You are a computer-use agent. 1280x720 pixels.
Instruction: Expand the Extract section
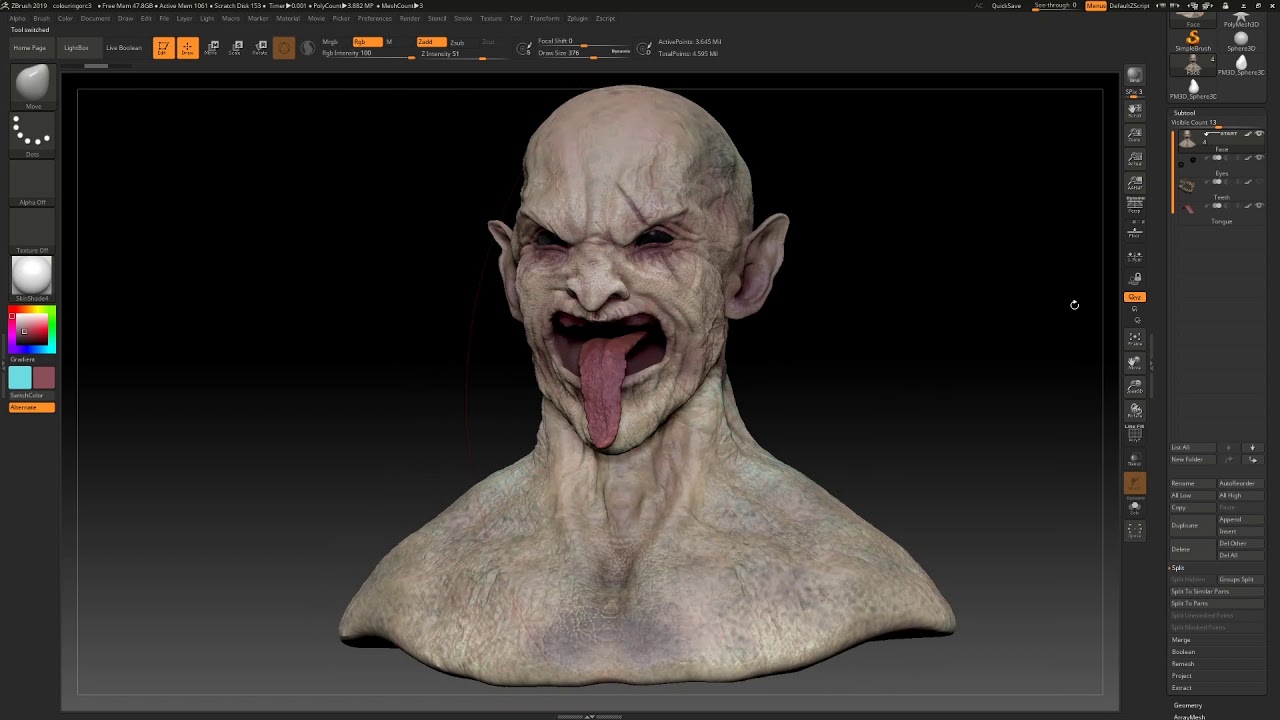[1182, 688]
